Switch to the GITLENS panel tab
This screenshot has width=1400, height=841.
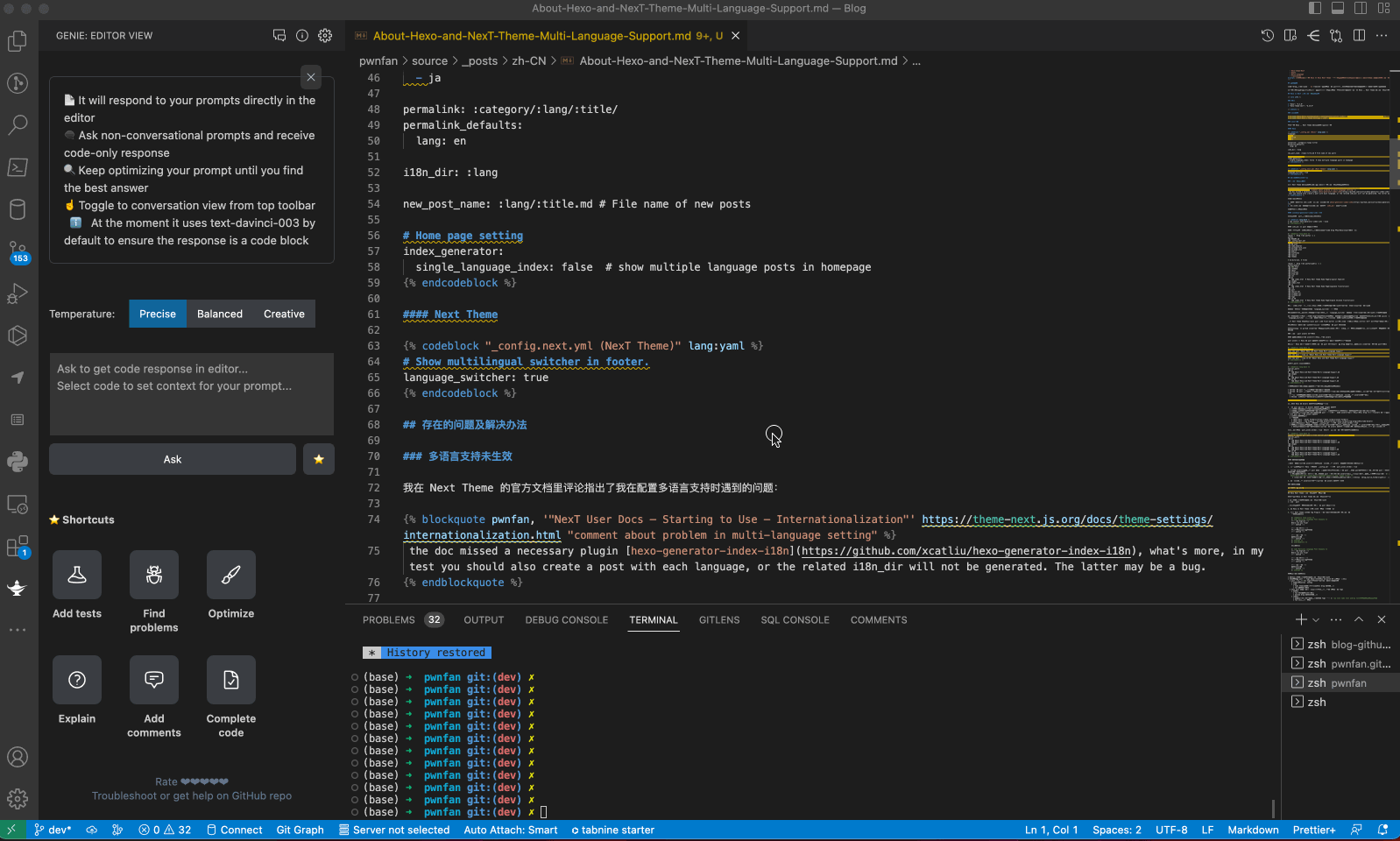(x=719, y=619)
